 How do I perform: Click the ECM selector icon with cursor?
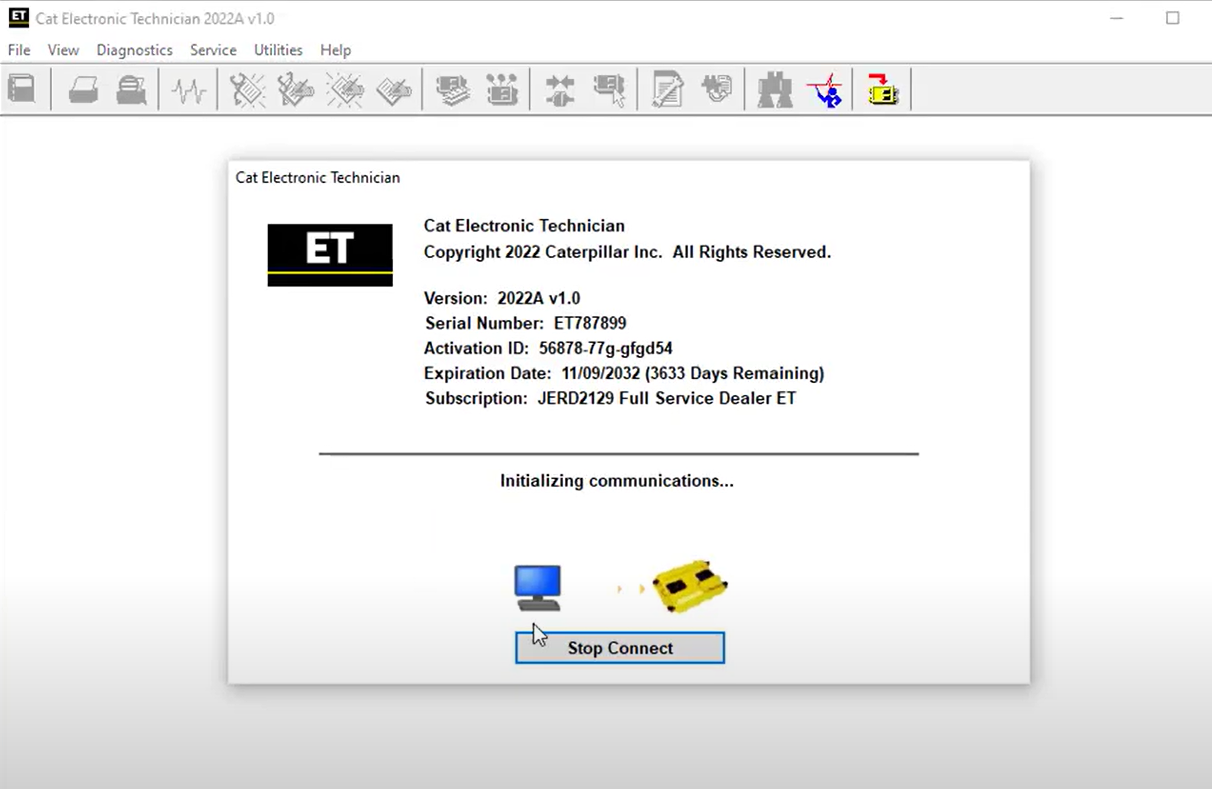coord(609,90)
